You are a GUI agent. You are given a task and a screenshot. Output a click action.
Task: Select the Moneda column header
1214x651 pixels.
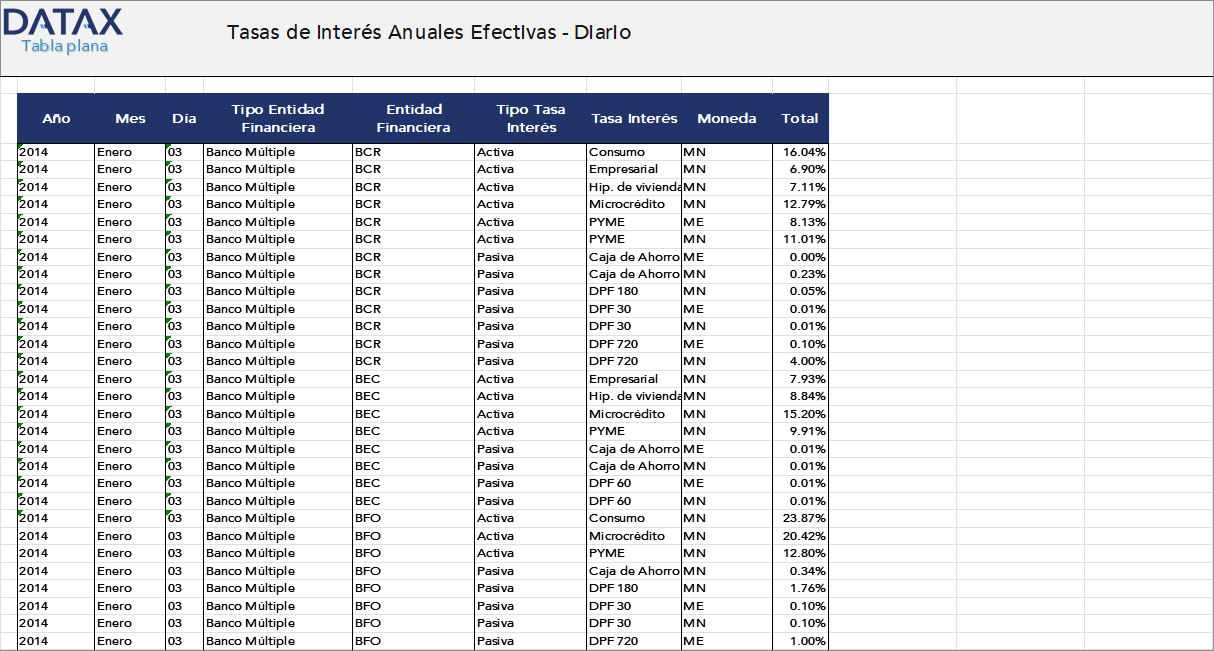pyautogui.click(x=727, y=118)
